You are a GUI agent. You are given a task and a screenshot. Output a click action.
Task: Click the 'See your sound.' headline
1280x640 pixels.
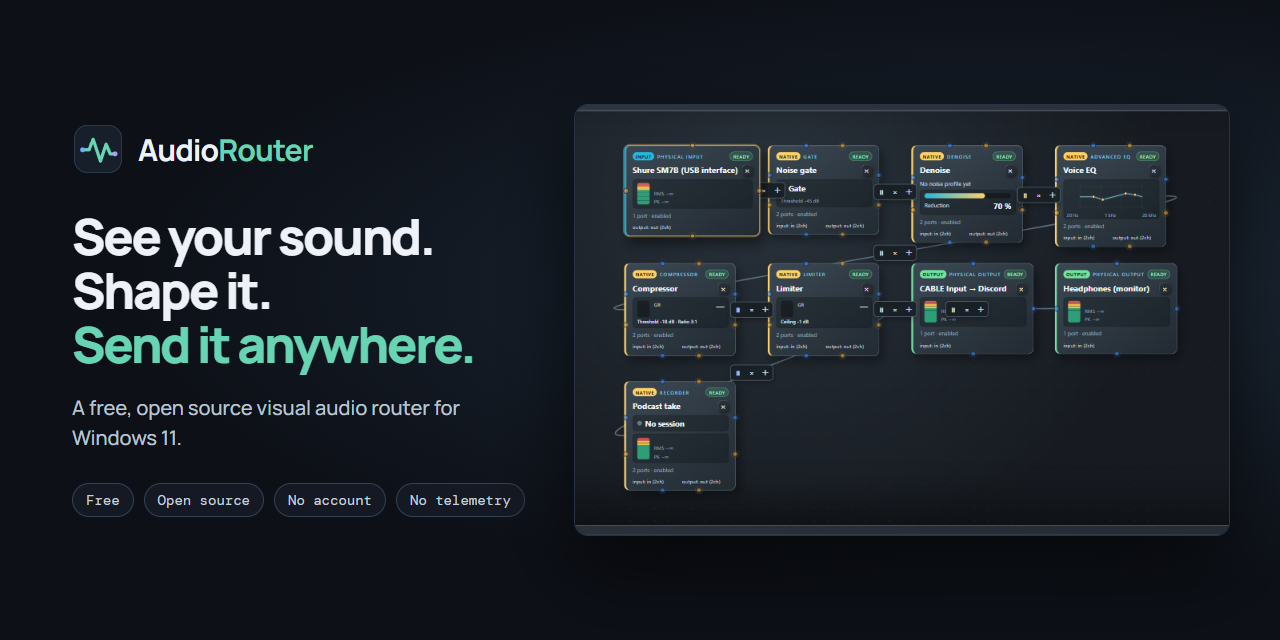pyautogui.click(x=252, y=238)
